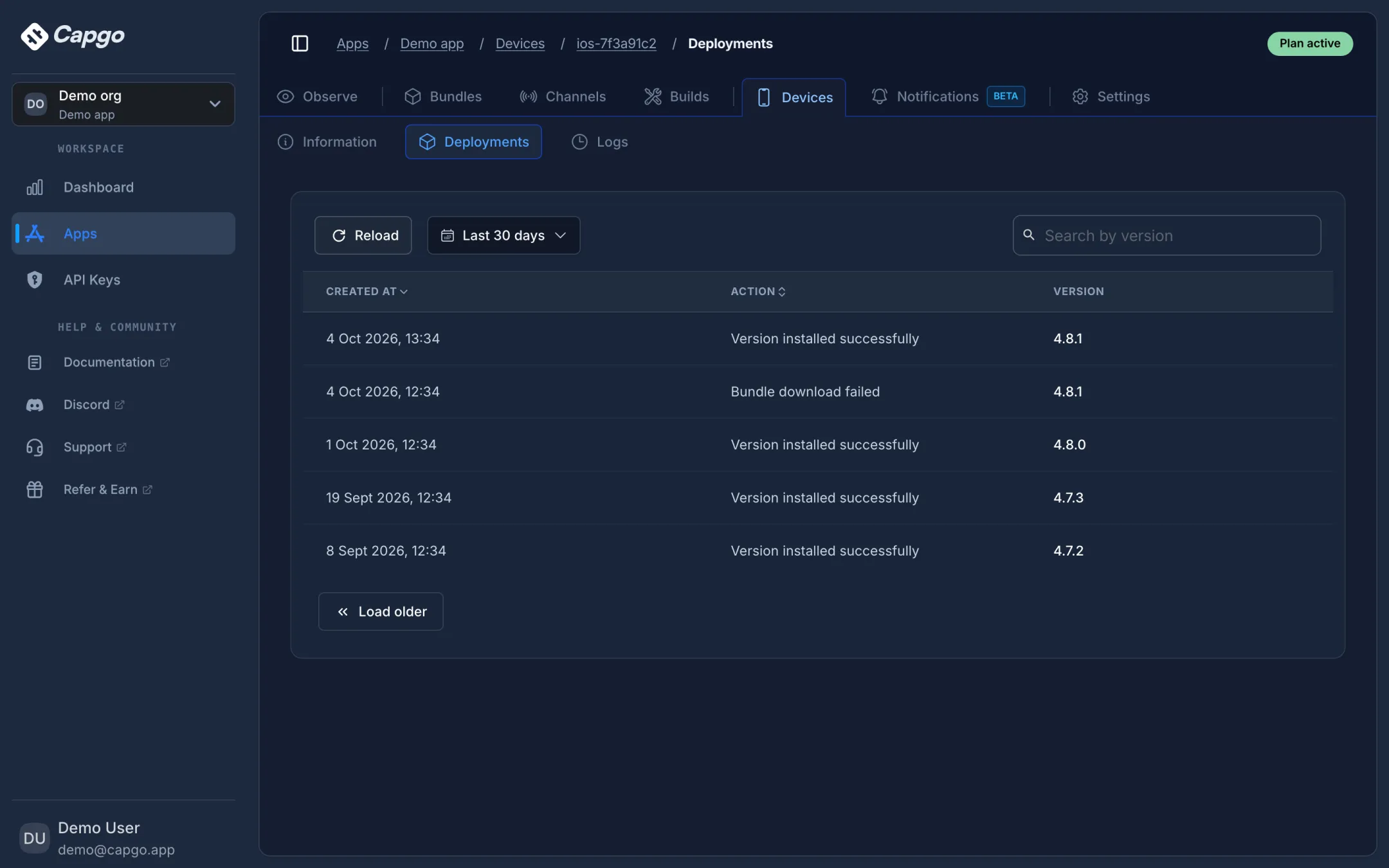Open the Demo org organization switcher
The image size is (1389, 868).
pyautogui.click(x=123, y=104)
